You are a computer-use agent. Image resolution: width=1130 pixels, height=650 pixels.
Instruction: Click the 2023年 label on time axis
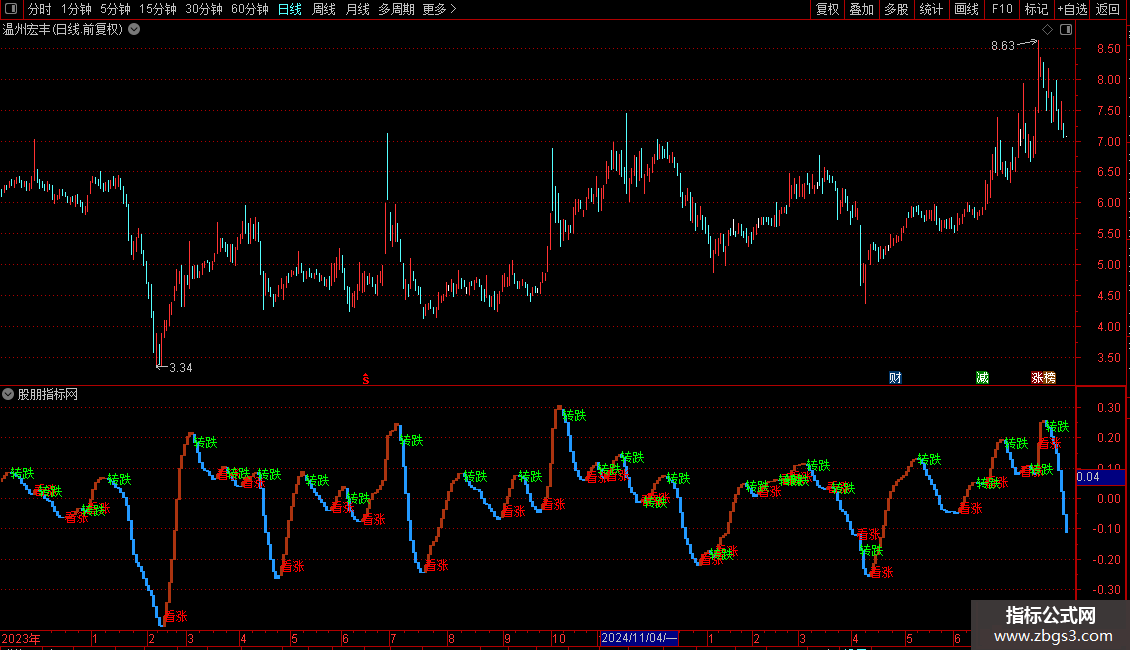coord(21,638)
